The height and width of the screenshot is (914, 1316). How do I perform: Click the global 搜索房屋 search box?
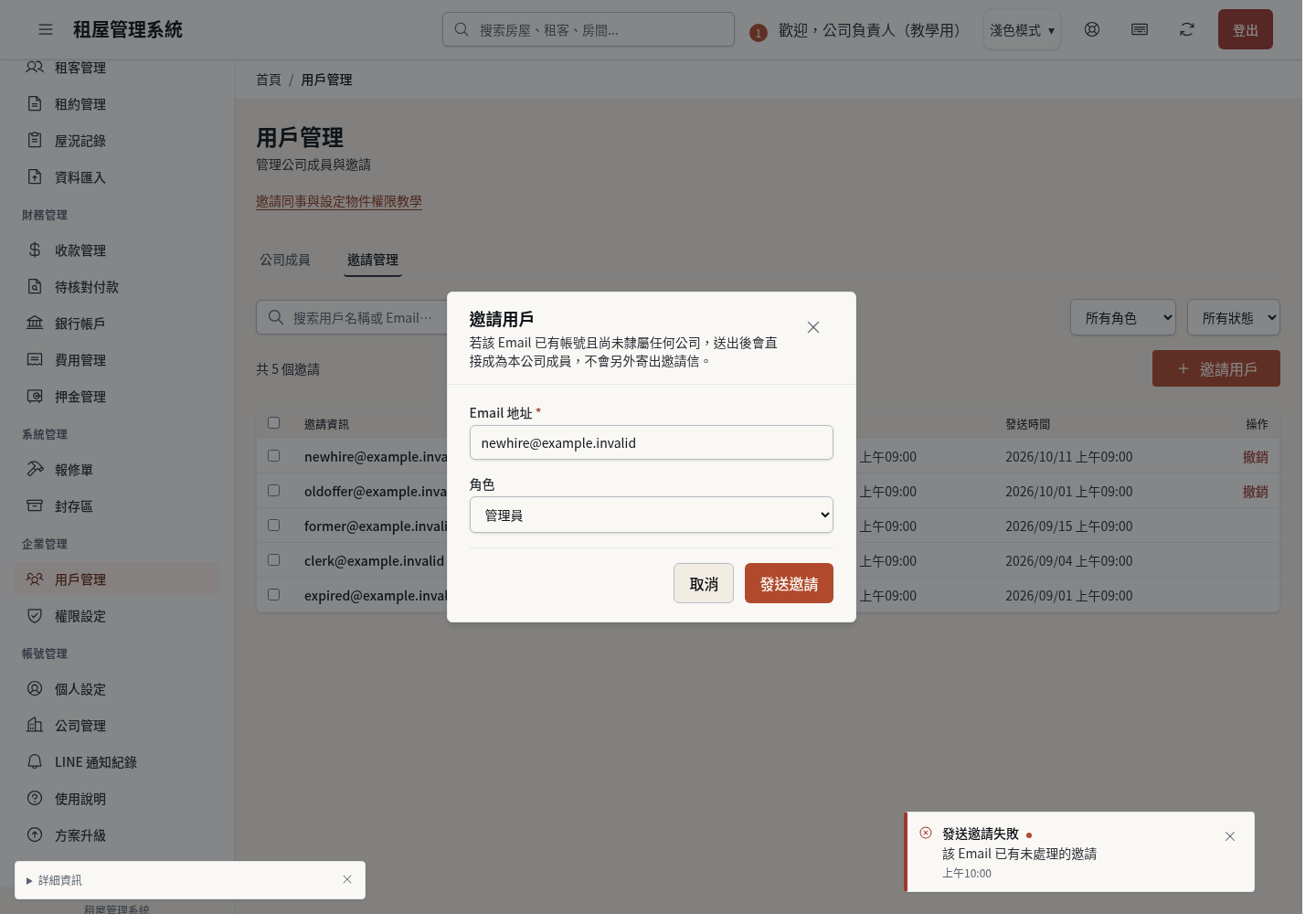(x=589, y=29)
